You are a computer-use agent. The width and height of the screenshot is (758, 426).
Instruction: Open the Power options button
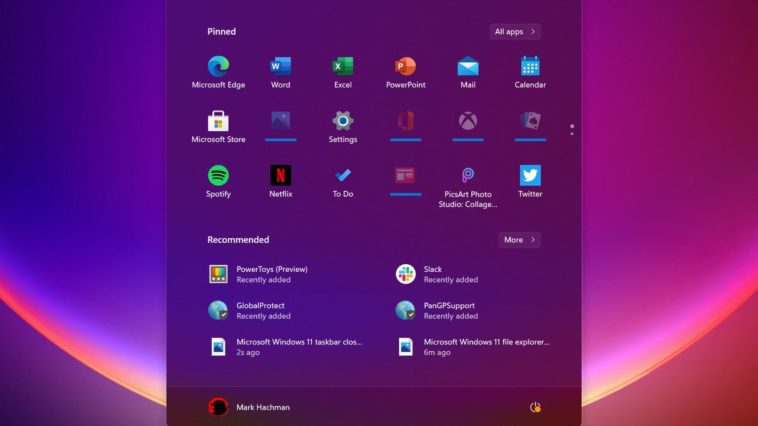(x=535, y=408)
